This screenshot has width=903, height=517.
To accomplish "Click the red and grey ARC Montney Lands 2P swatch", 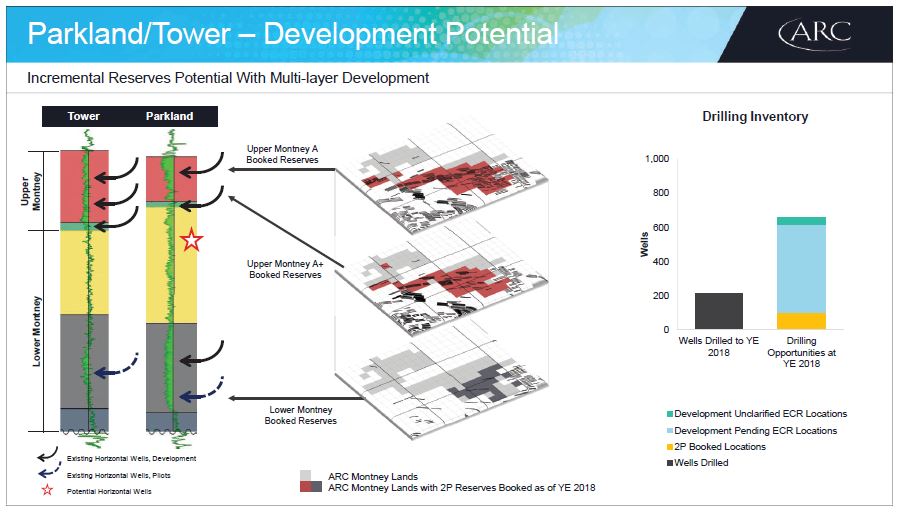I will point(311,487).
